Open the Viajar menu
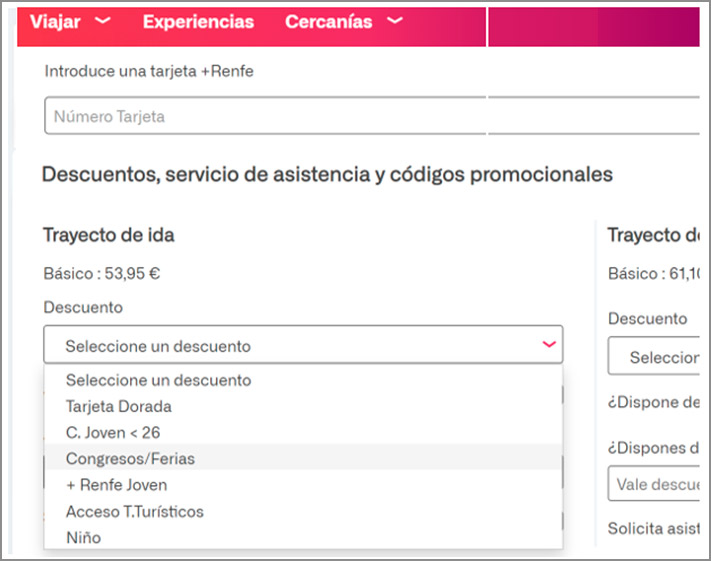The width and height of the screenshot is (711, 561). pos(55,21)
